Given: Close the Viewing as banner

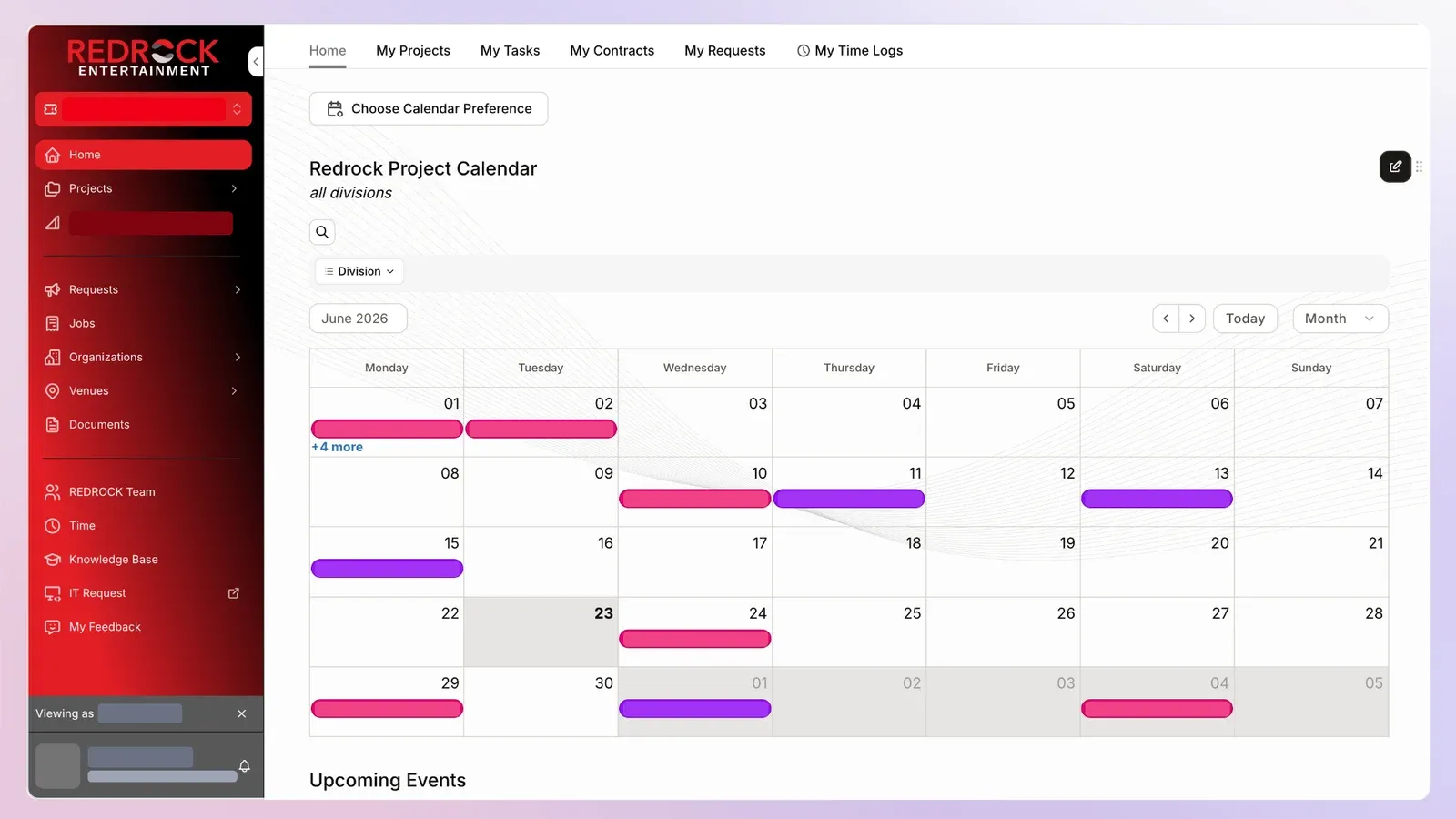Looking at the screenshot, I should click(242, 713).
